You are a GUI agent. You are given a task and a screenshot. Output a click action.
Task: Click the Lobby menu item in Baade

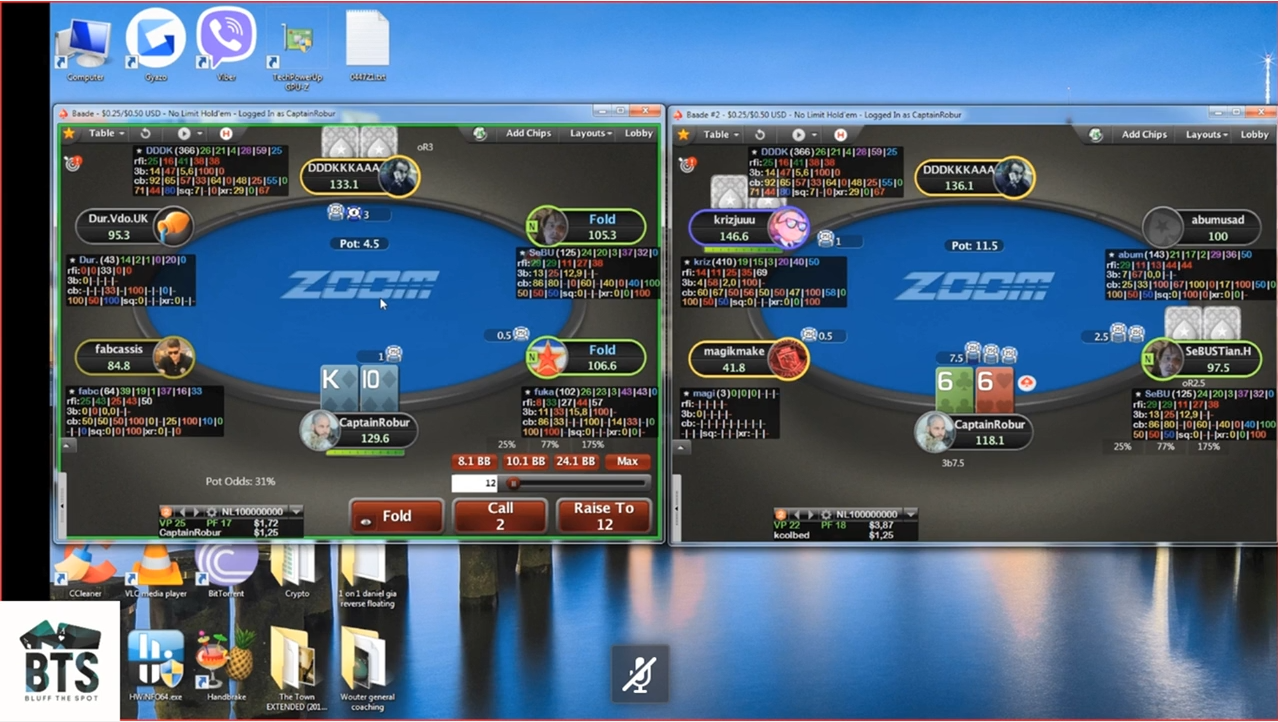click(x=639, y=133)
